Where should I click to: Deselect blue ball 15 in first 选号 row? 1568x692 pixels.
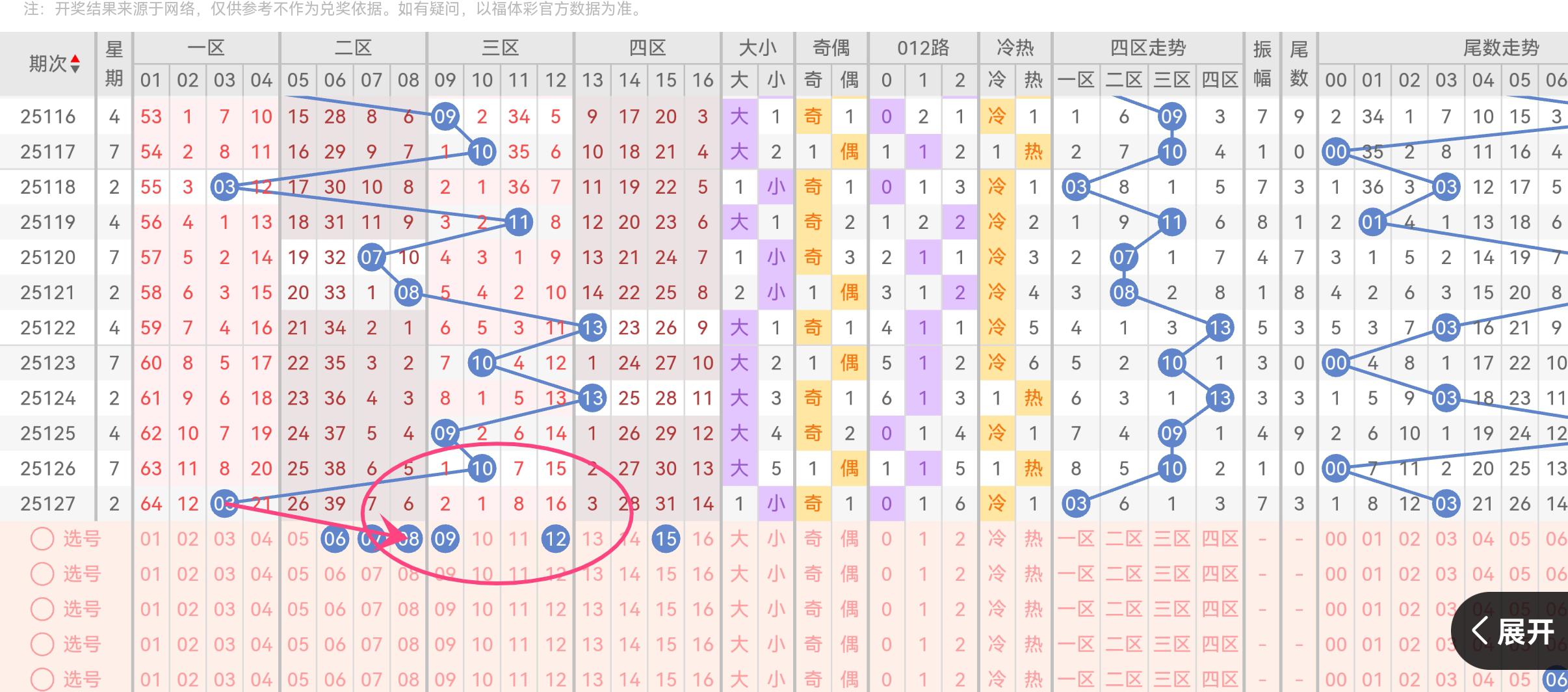tap(666, 539)
